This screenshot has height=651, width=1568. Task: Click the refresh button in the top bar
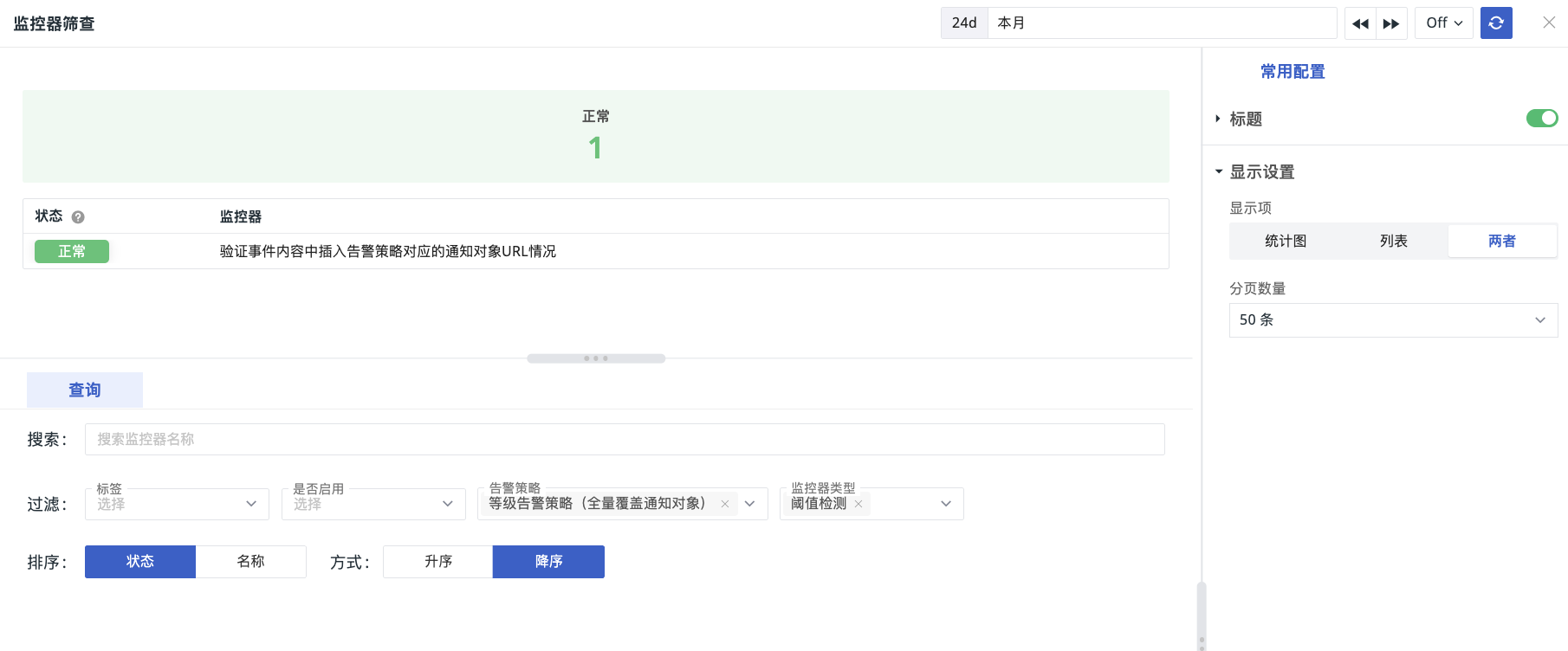[1496, 23]
